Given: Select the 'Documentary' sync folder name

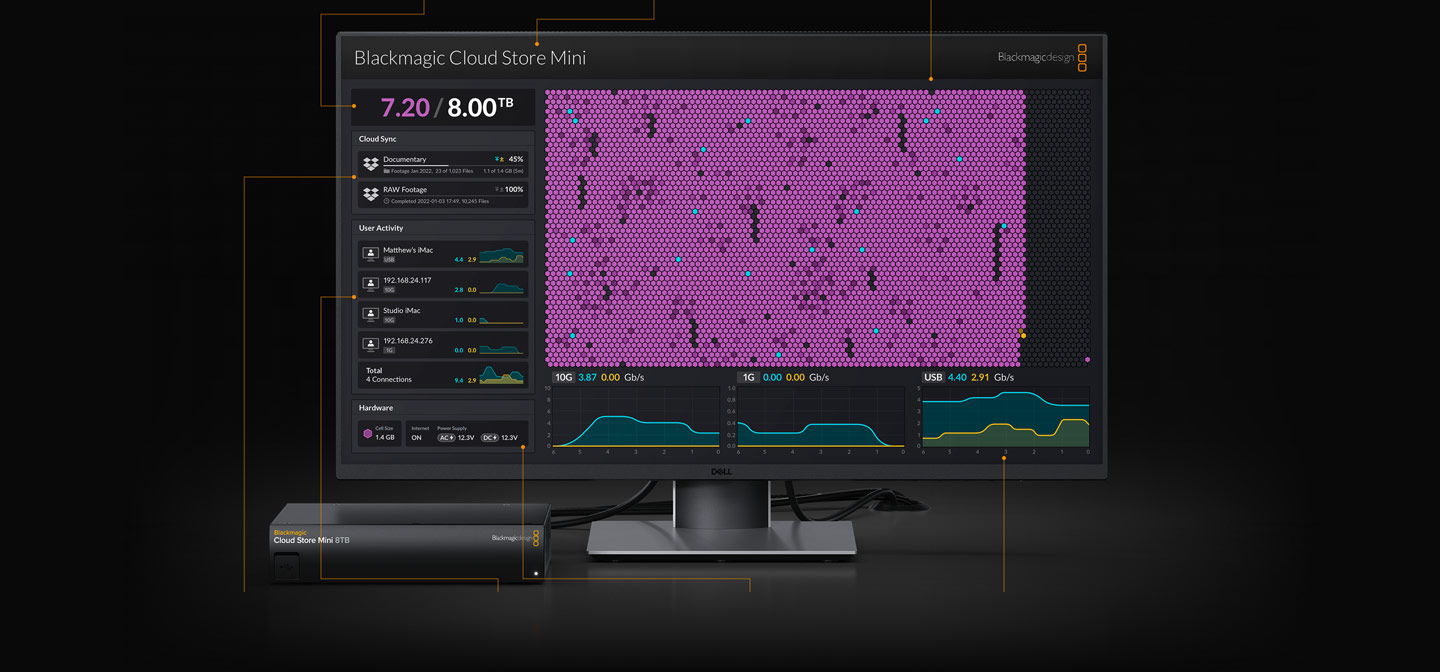Looking at the screenshot, I should pos(404,159).
